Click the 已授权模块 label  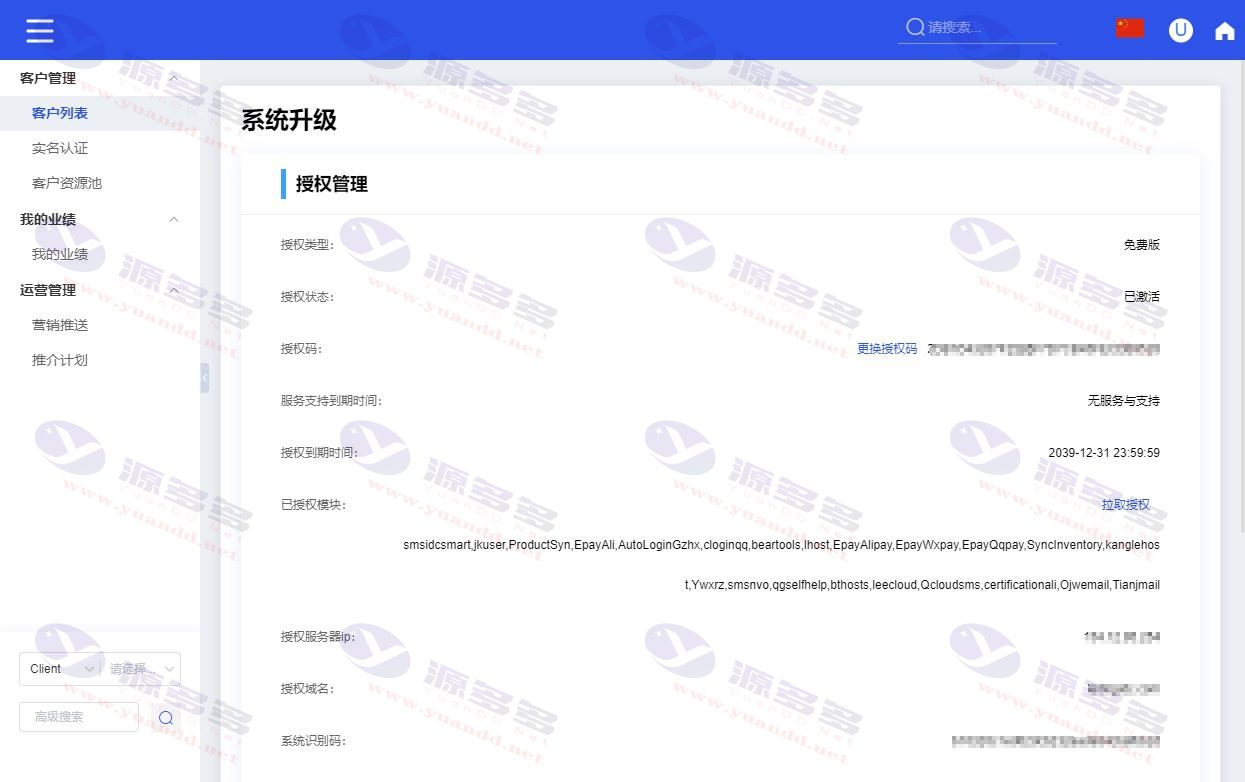(314, 505)
